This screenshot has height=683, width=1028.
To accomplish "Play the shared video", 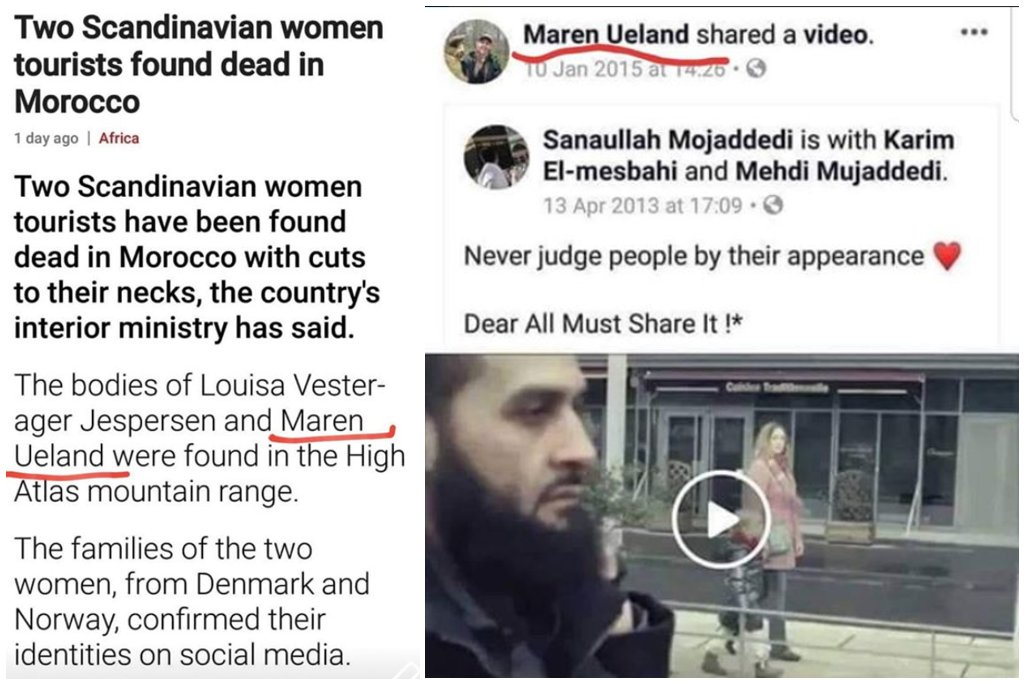I will tap(721, 519).
